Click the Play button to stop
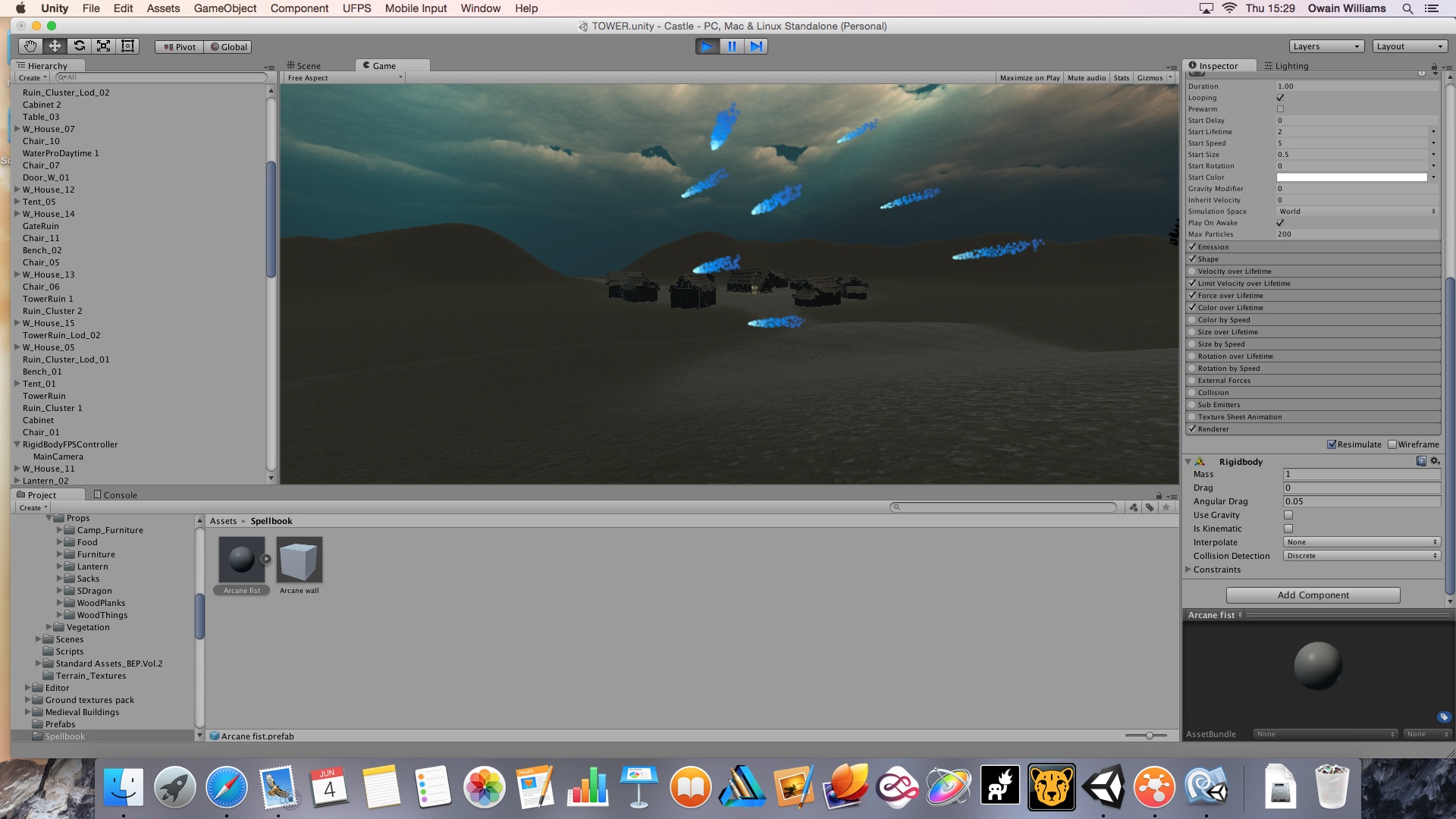1456x819 pixels. (x=707, y=46)
